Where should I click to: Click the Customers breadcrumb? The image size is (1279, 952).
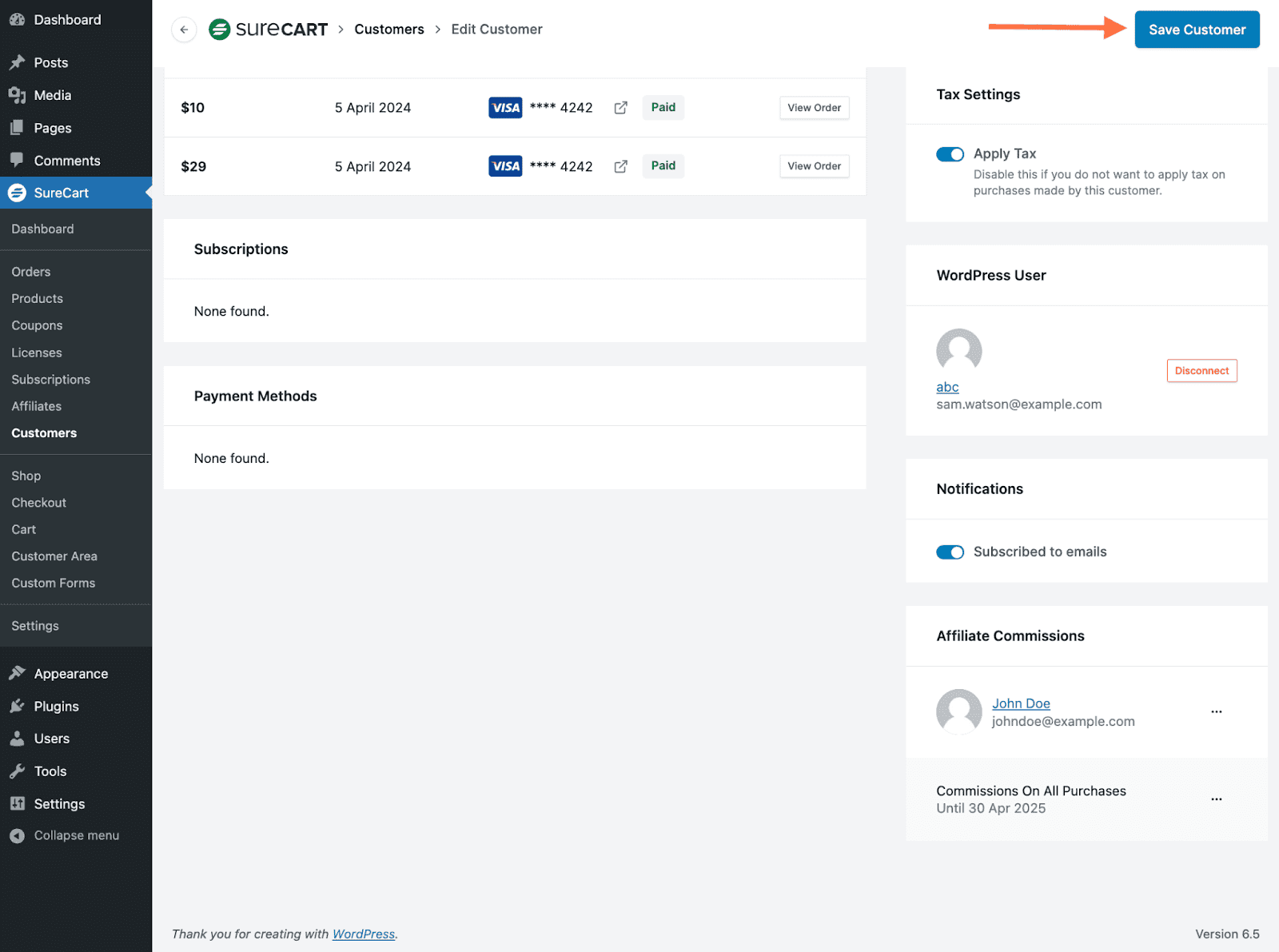(388, 30)
